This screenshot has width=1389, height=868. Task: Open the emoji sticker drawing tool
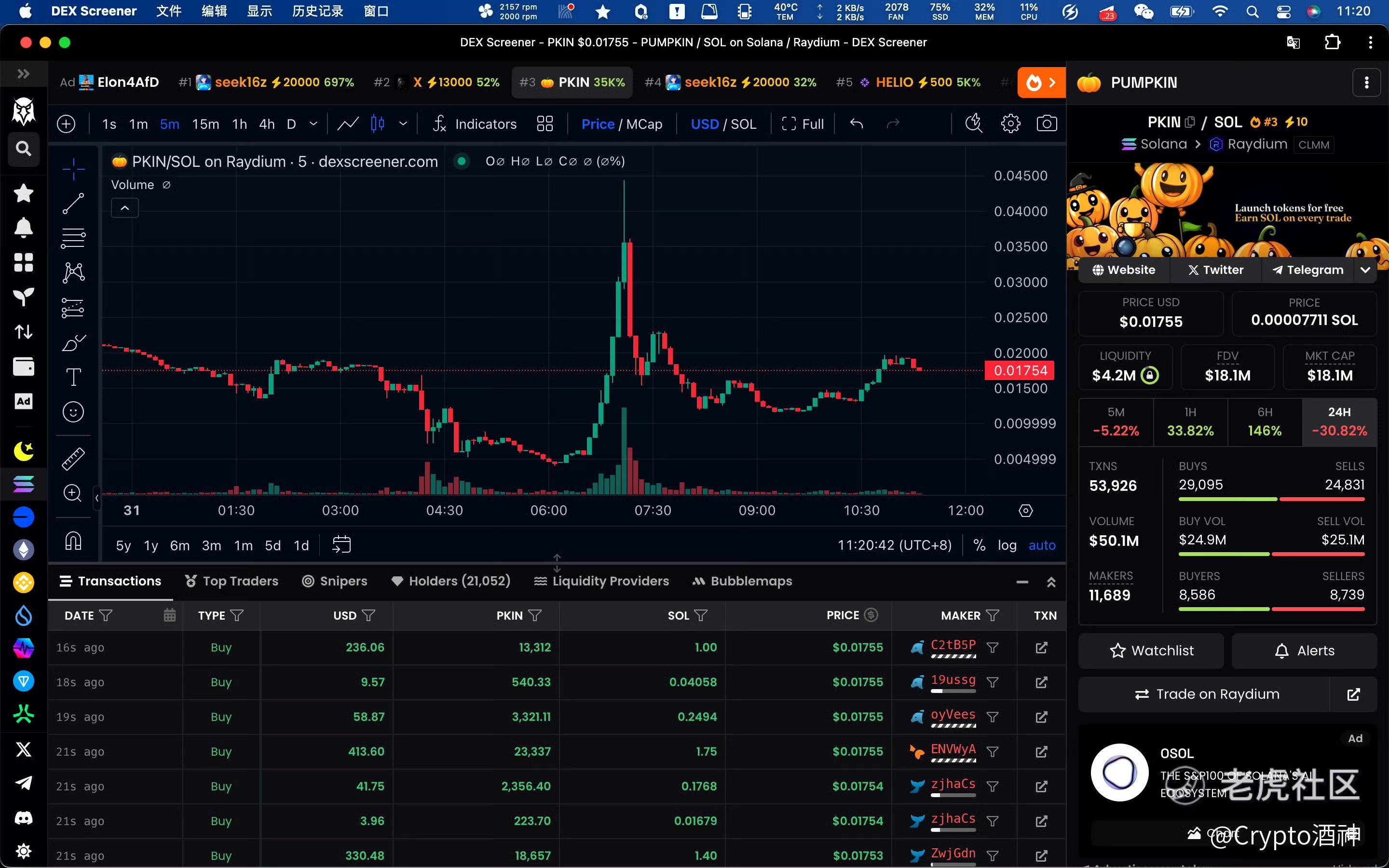73,412
